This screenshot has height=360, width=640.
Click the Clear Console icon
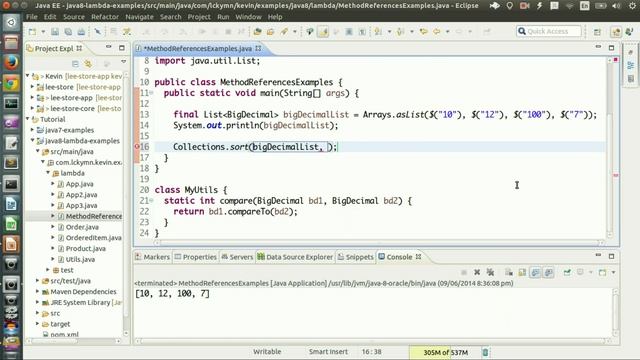click(x=509, y=272)
